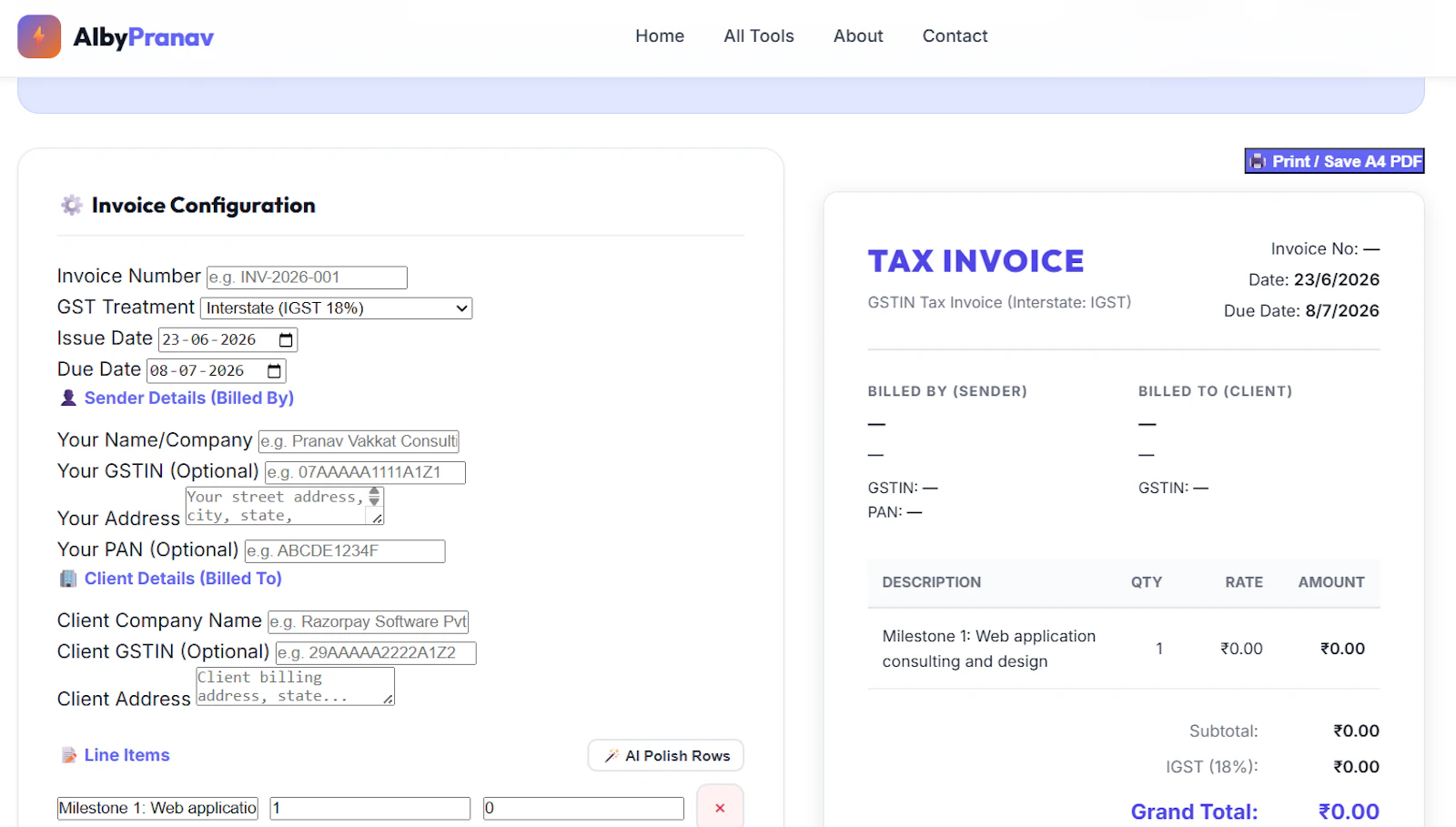Click the AlbyPranav brand name
The image size is (1456, 827).
click(144, 37)
